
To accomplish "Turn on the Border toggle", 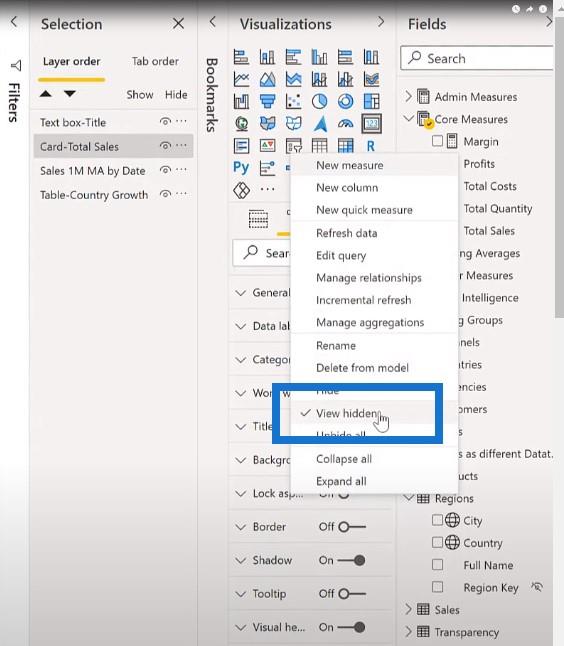I will pos(351,527).
